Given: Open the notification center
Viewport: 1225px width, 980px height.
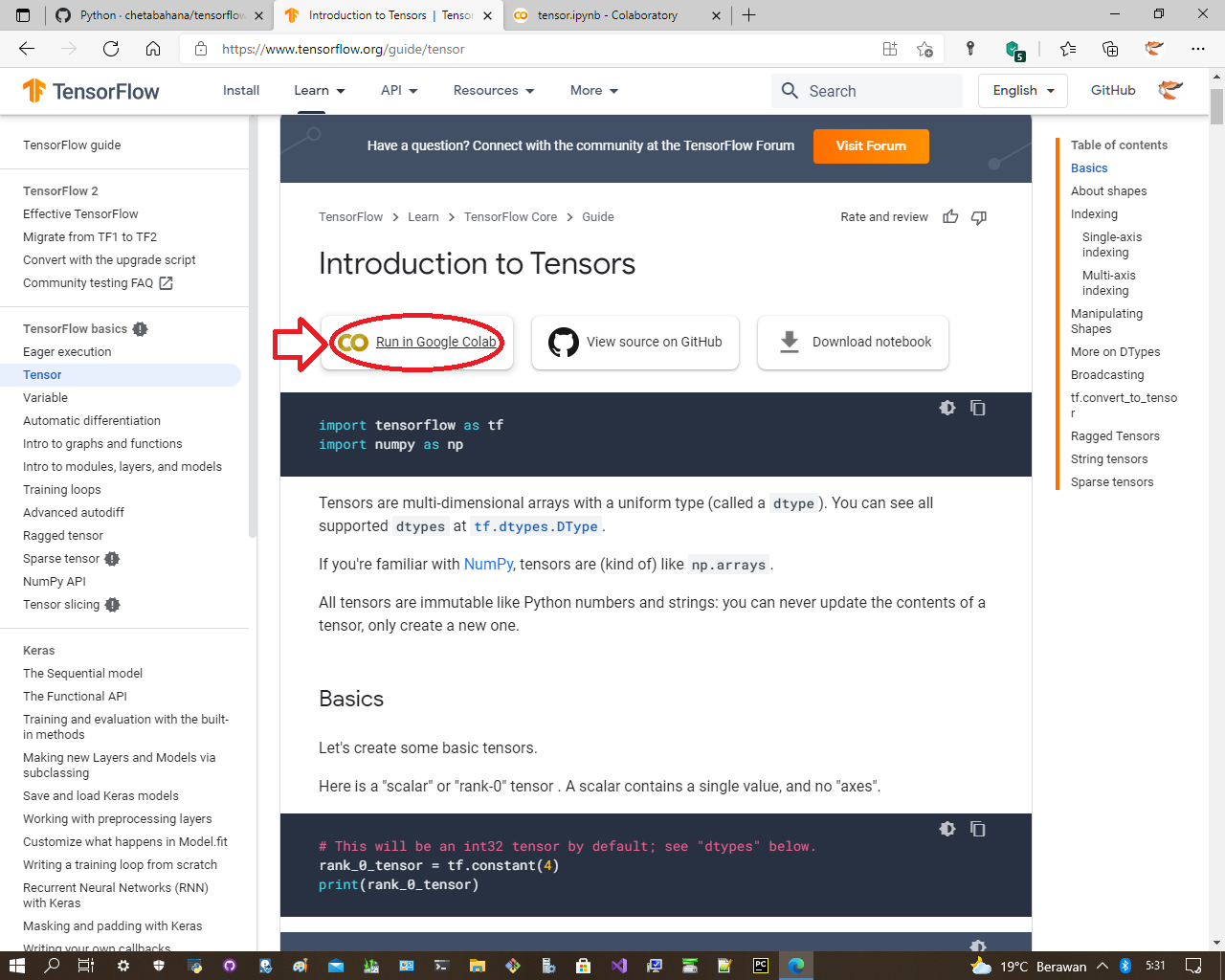Looking at the screenshot, I should click(1193, 966).
